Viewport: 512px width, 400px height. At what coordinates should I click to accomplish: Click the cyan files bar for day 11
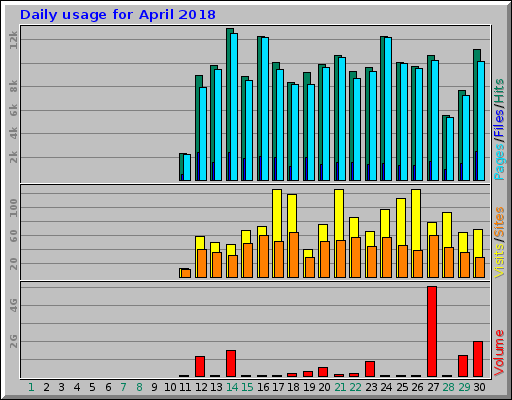pos(187,167)
